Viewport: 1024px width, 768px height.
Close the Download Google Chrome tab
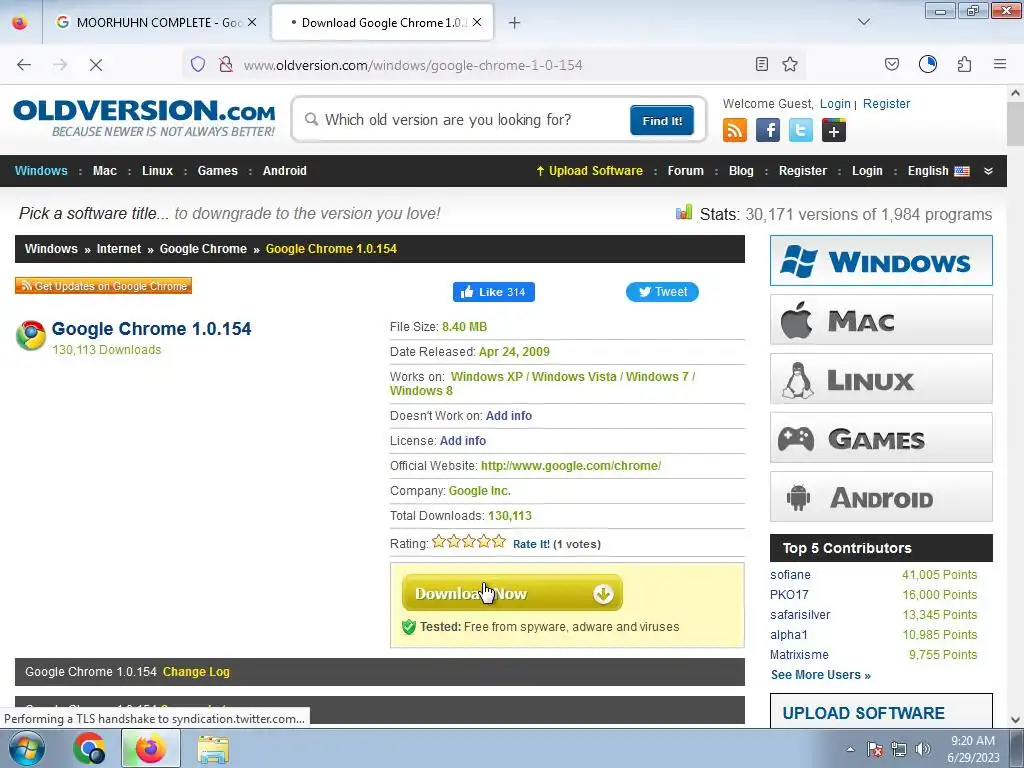coord(477,22)
